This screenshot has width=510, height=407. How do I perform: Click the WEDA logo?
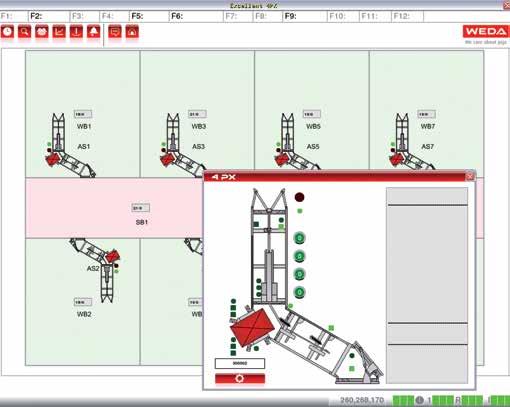[x=485, y=32]
